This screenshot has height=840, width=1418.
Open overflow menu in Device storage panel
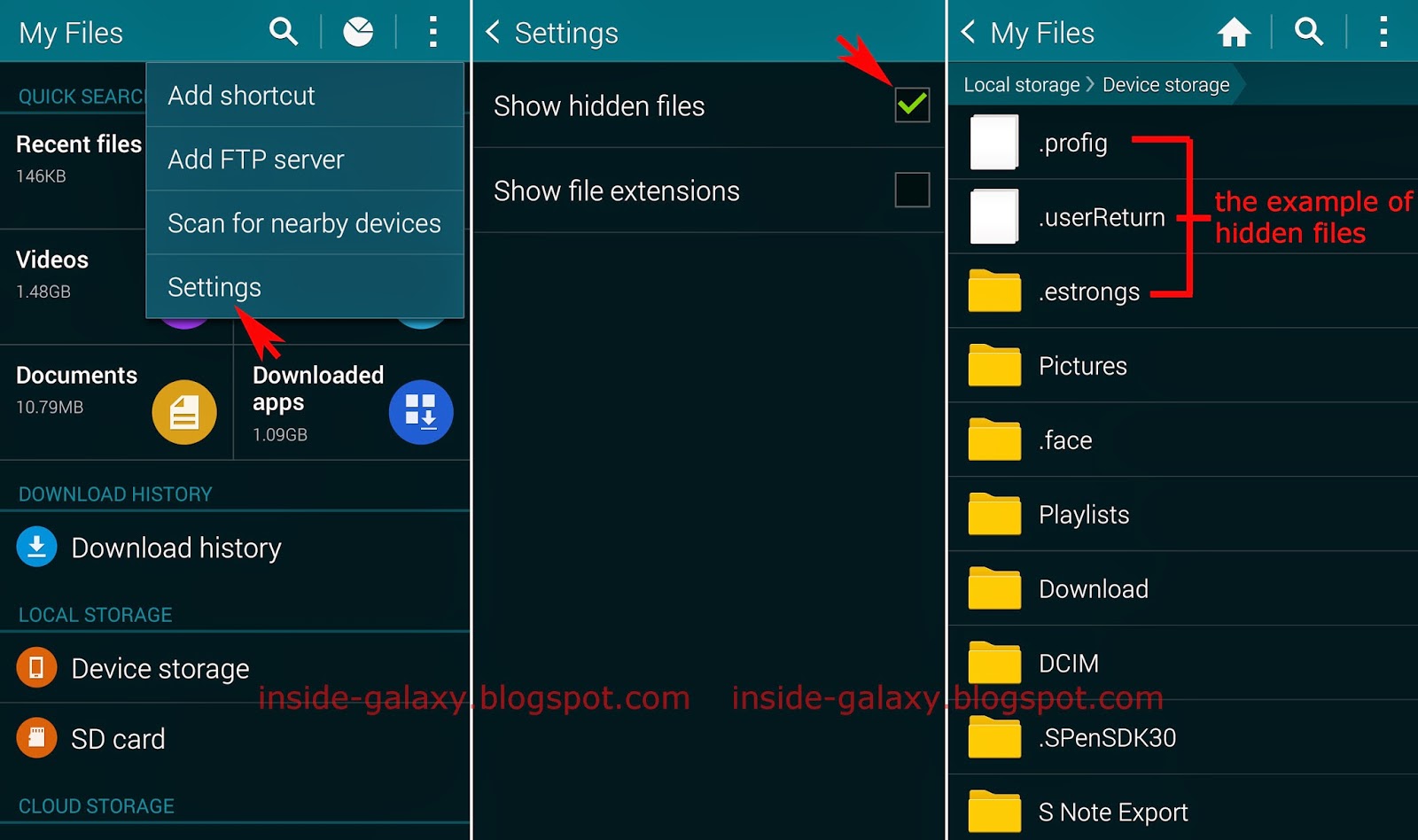point(1383,32)
